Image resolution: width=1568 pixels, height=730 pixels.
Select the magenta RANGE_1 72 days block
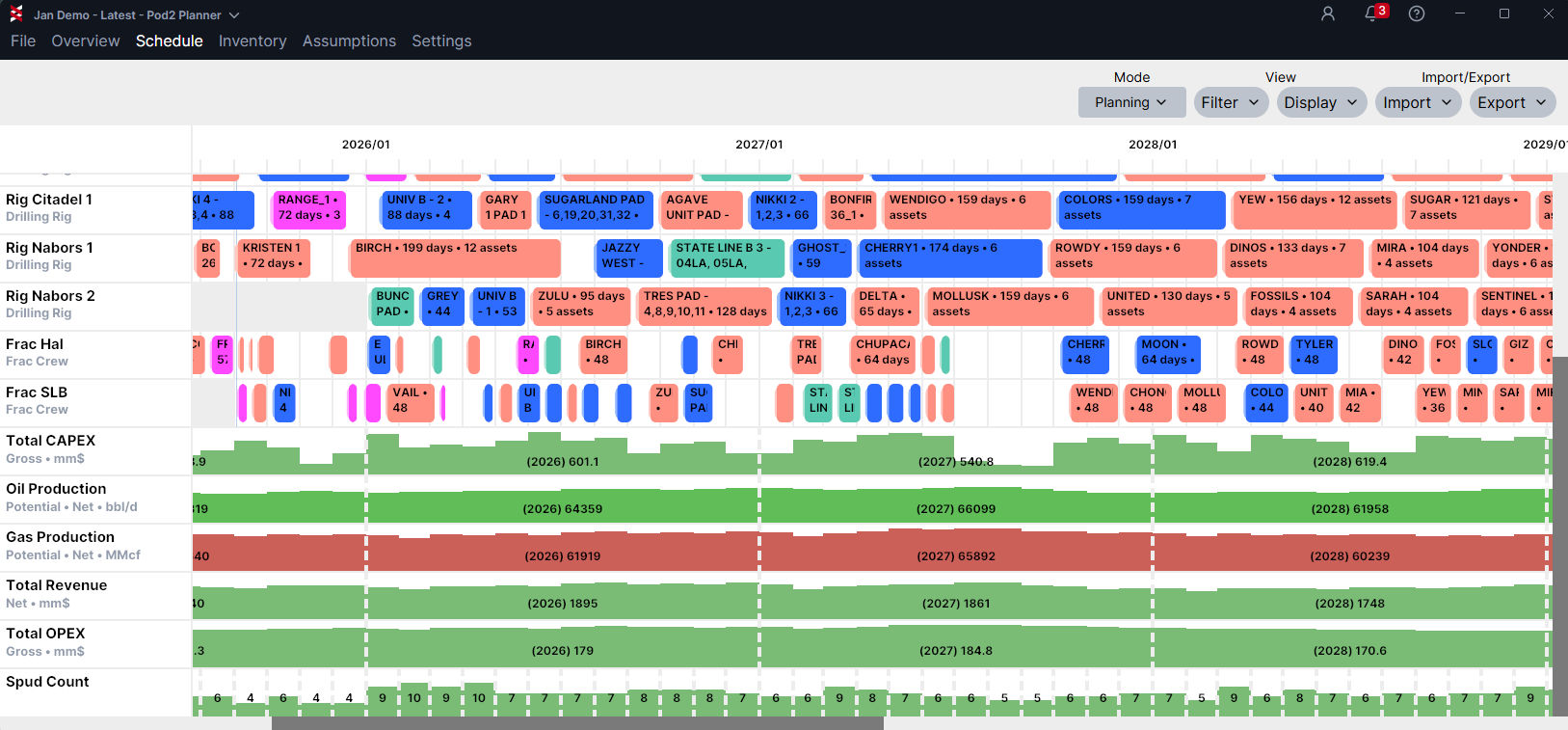click(x=308, y=209)
